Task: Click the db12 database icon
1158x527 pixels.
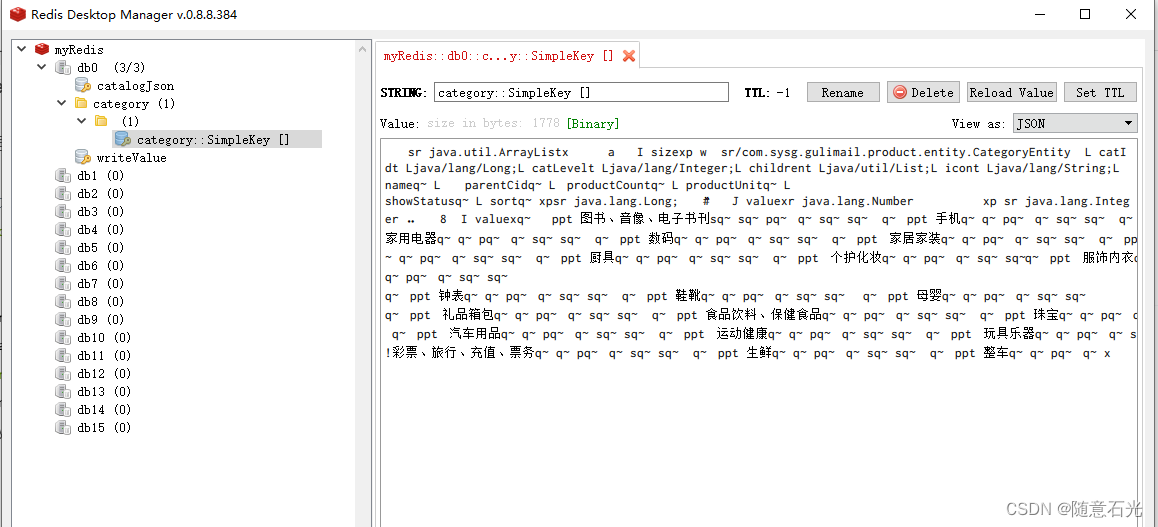Action: point(63,373)
